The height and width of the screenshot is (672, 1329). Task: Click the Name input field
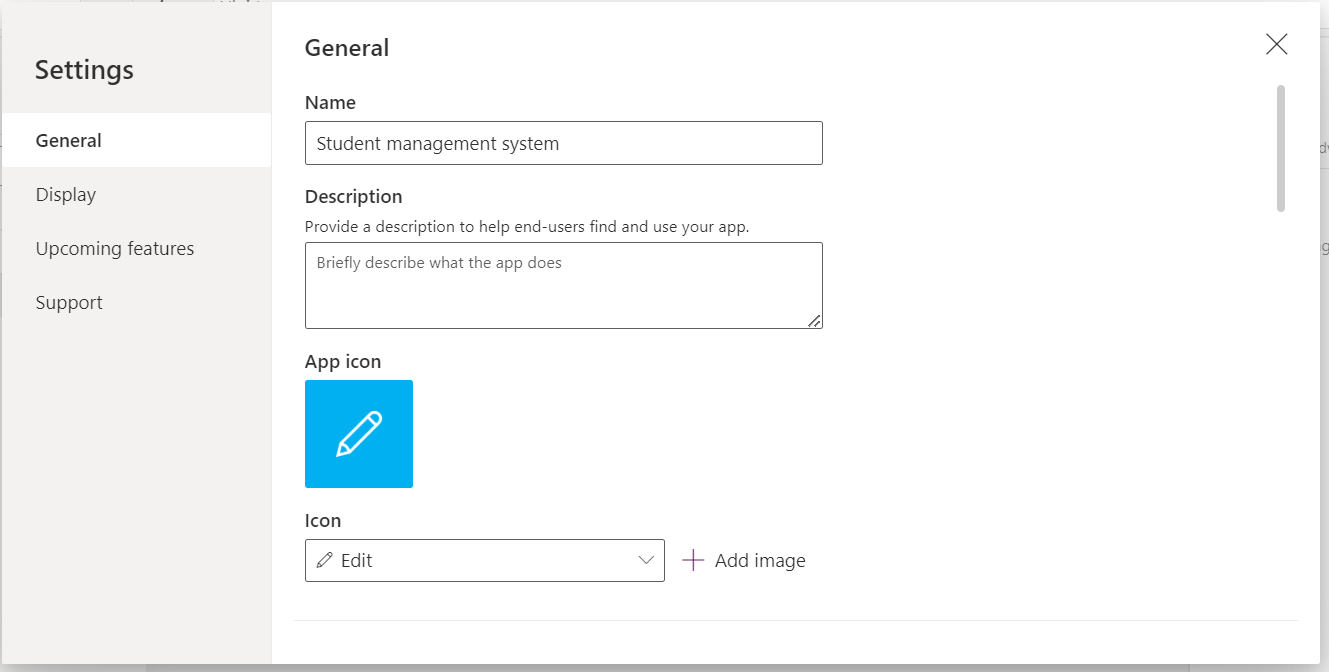tap(564, 143)
